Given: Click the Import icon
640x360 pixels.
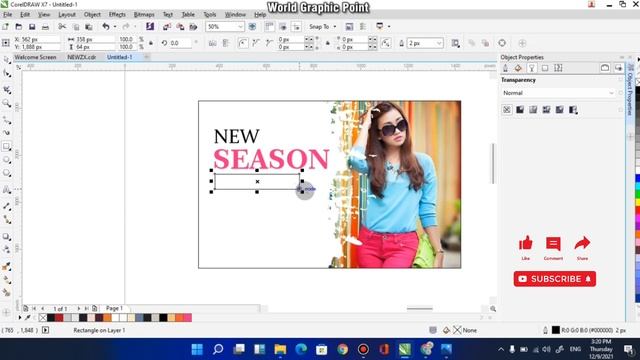Looking at the screenshot, I should click(x=167, y=27).
